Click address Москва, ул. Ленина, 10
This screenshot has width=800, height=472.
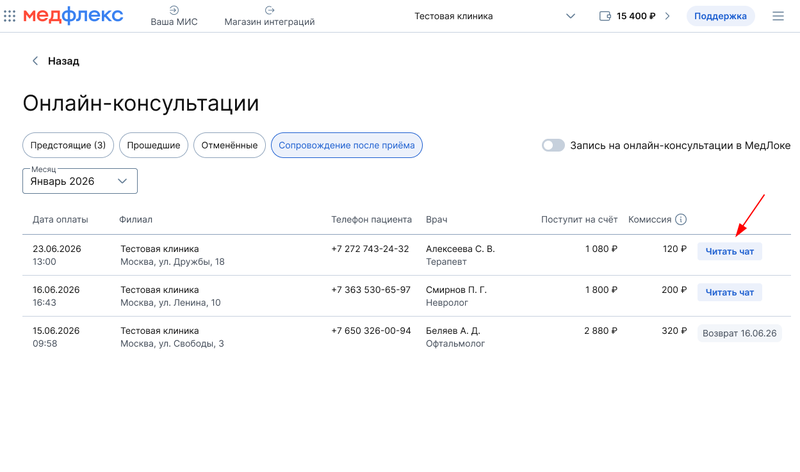170,303
